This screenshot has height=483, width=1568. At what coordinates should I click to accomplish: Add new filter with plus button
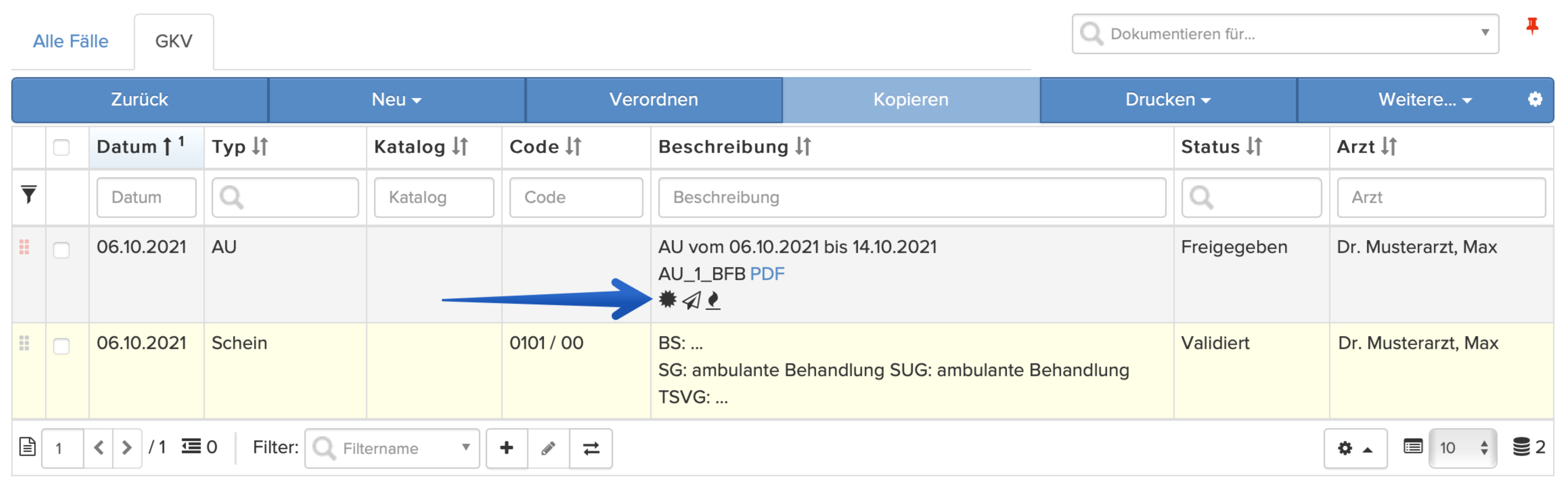[x=506, y=448]
